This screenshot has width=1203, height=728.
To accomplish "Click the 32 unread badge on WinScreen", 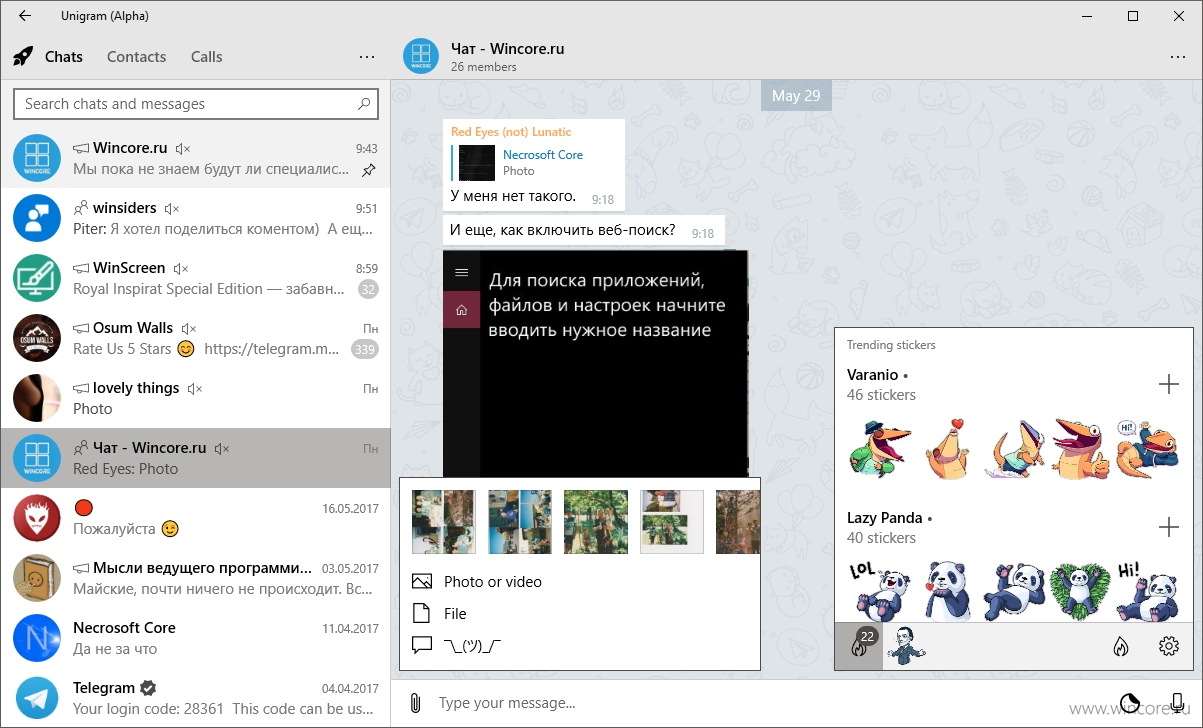I will click(368, 289).
